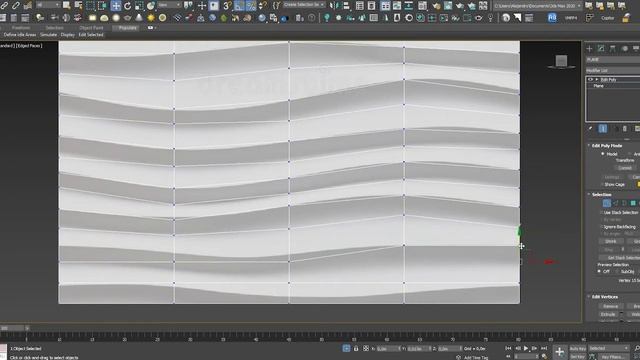This screenshot has width=640, height=360.
Task: Select the Select and Rotate tool
Action: tap(127, 6)
